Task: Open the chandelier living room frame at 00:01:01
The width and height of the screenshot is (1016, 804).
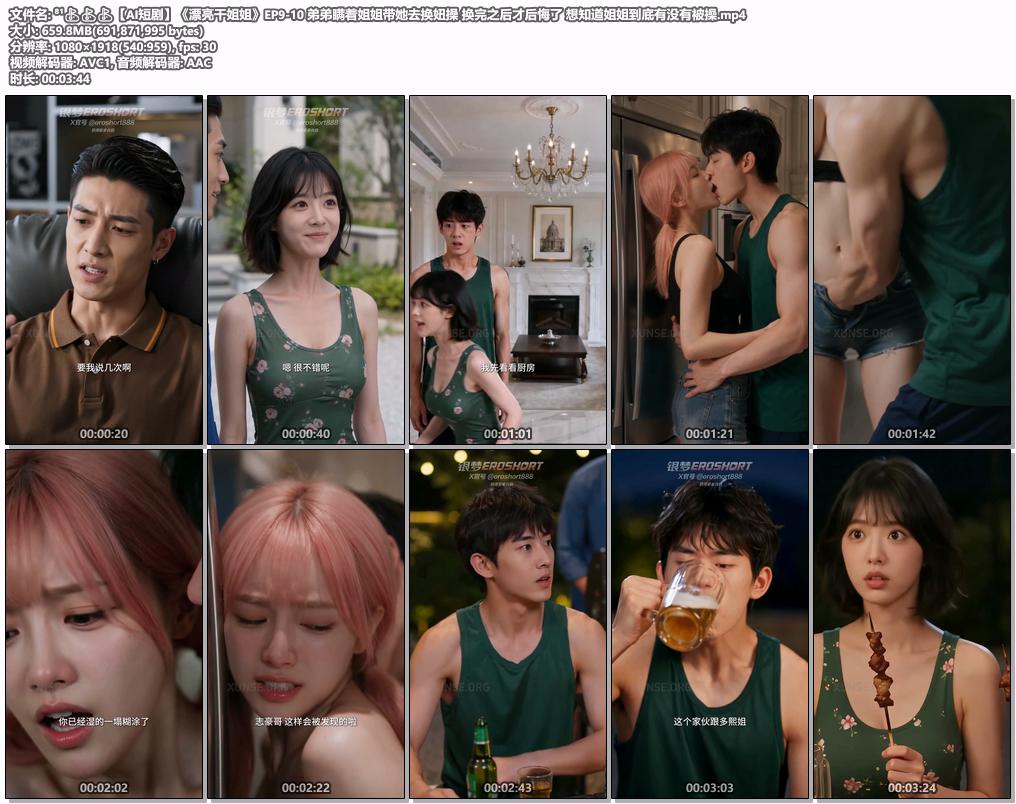Action: [508, 270]
